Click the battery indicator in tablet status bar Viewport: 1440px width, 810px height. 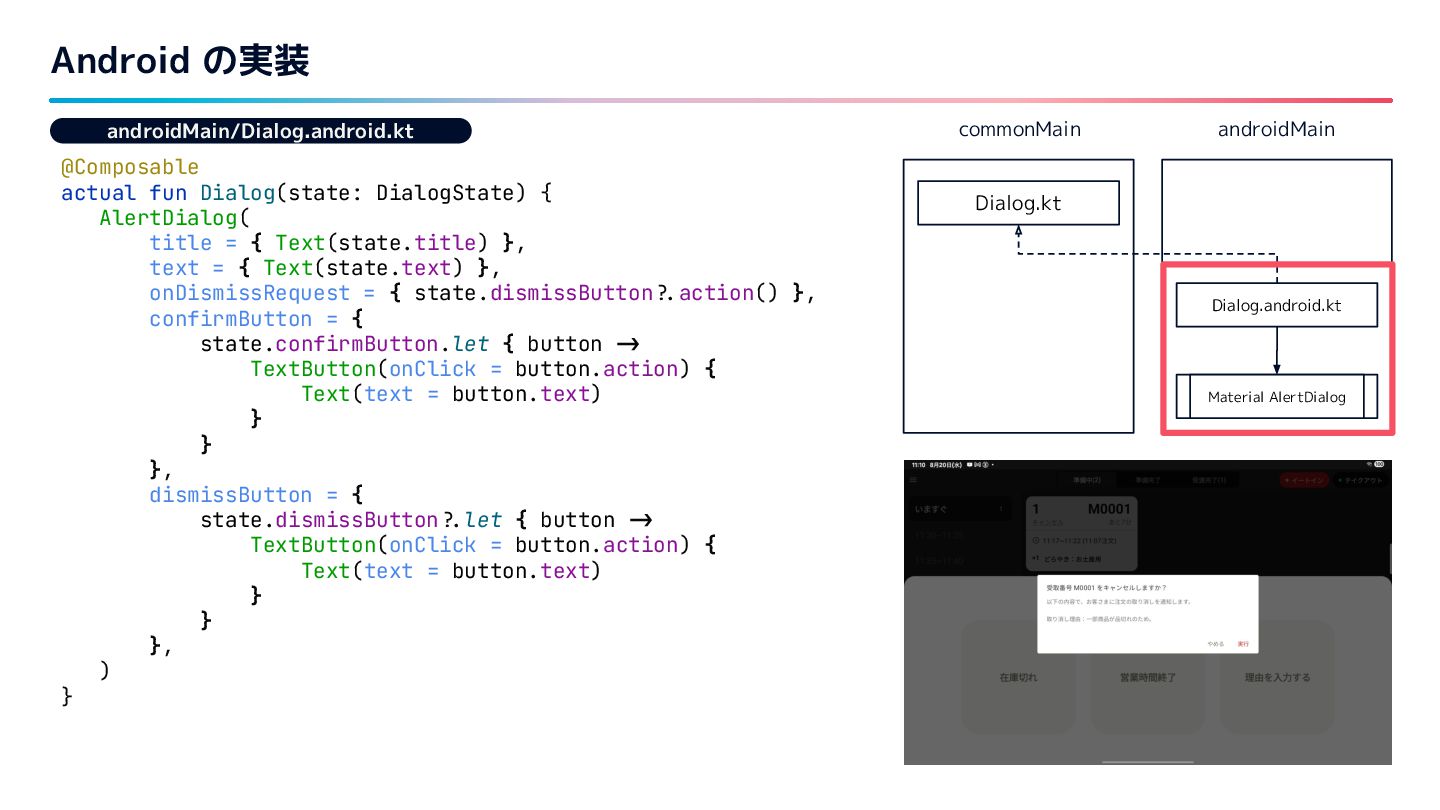(x=1379, y=464)
